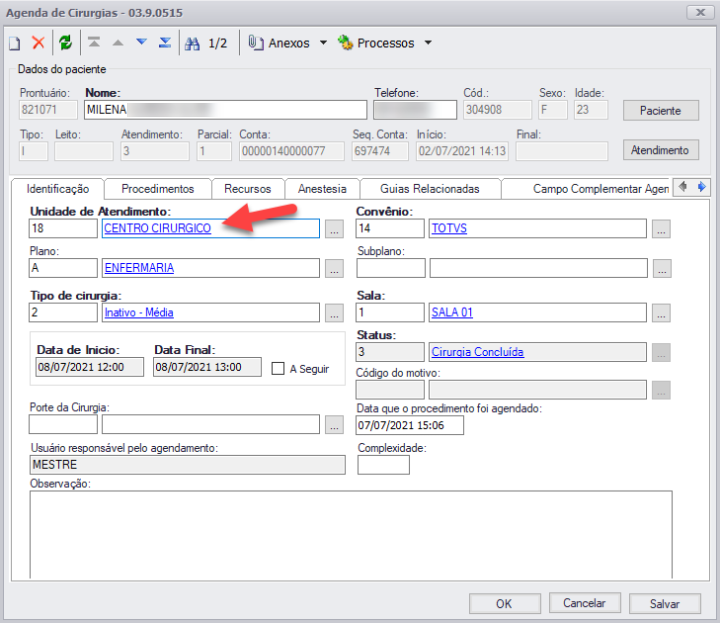Open the Anexos dropdown arrow
720x623 pixels.
click(323, 43)
